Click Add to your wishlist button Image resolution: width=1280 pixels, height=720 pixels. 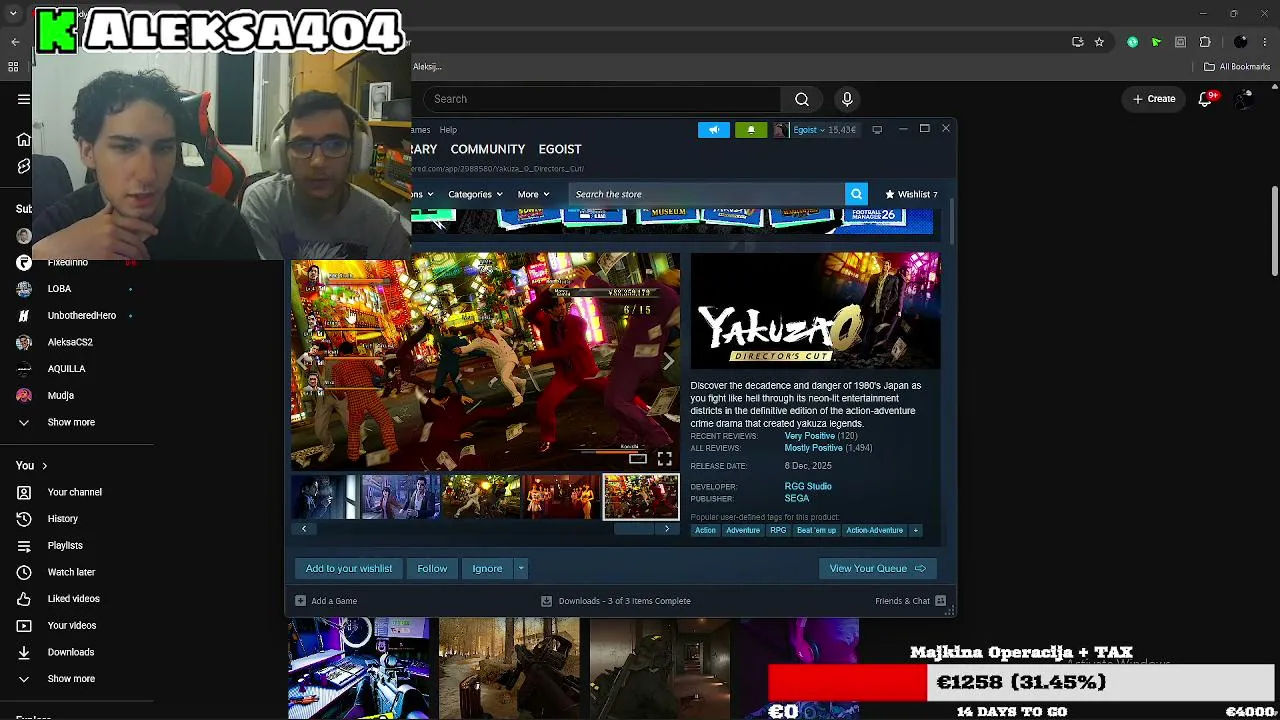click(x=349, y=569)
